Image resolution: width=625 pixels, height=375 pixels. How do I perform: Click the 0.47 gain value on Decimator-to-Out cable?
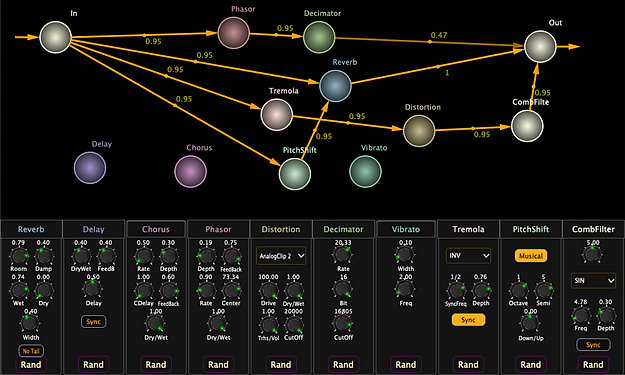438,35
